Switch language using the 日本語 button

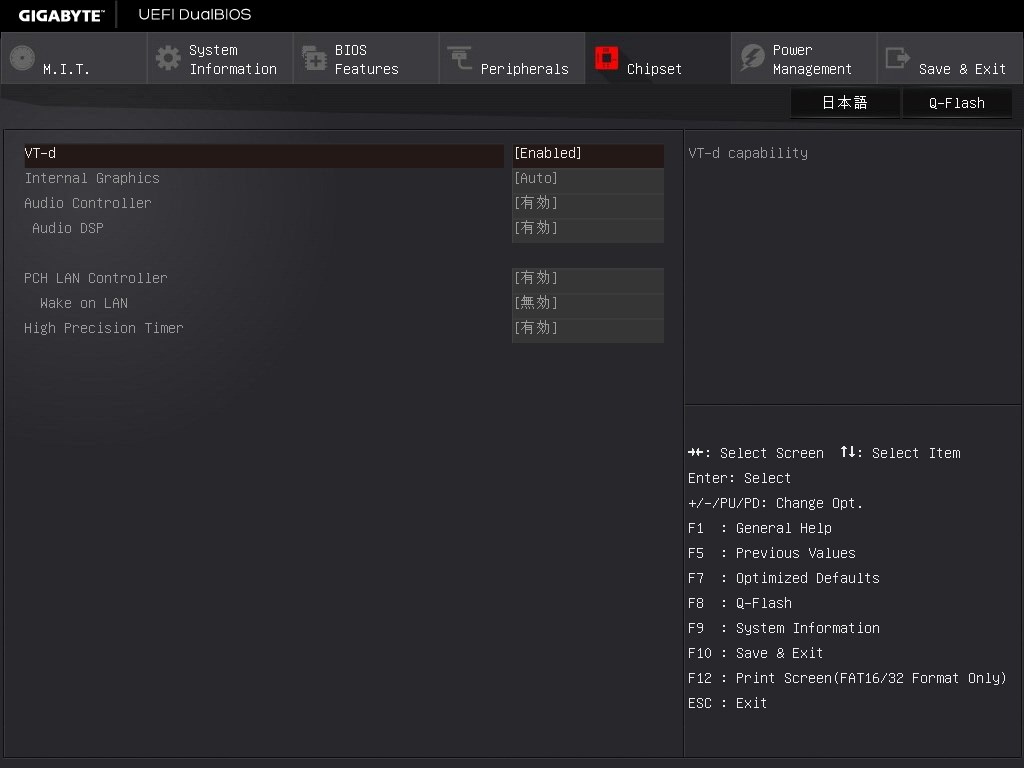pyautogui.click(x=845, y=102)
